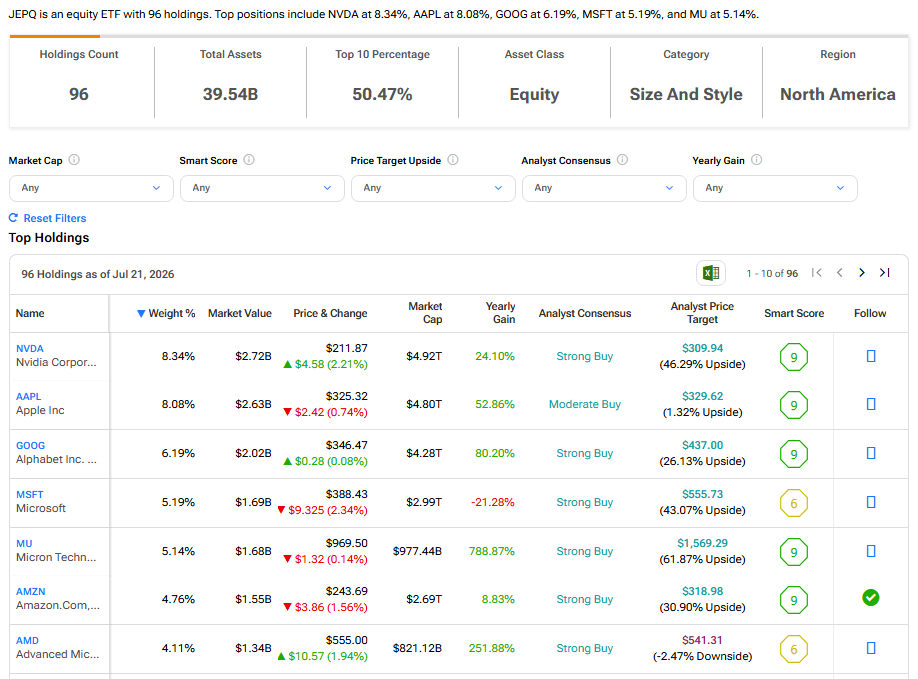Select the Holdings Count summary tab
918x679 pixels.
pos(79,81)
